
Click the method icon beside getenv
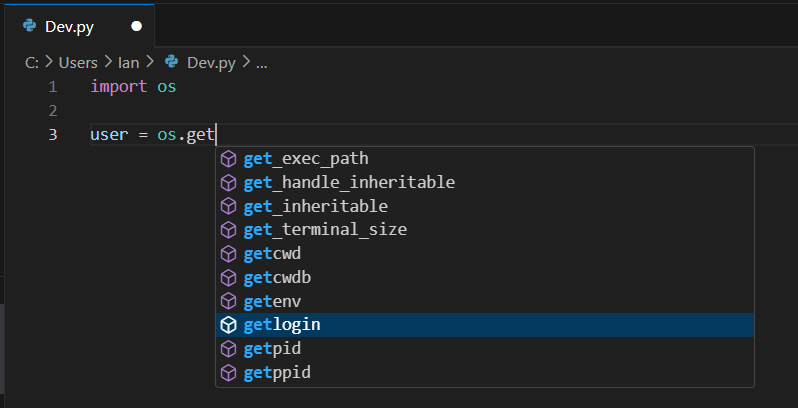tap(228, 301)
